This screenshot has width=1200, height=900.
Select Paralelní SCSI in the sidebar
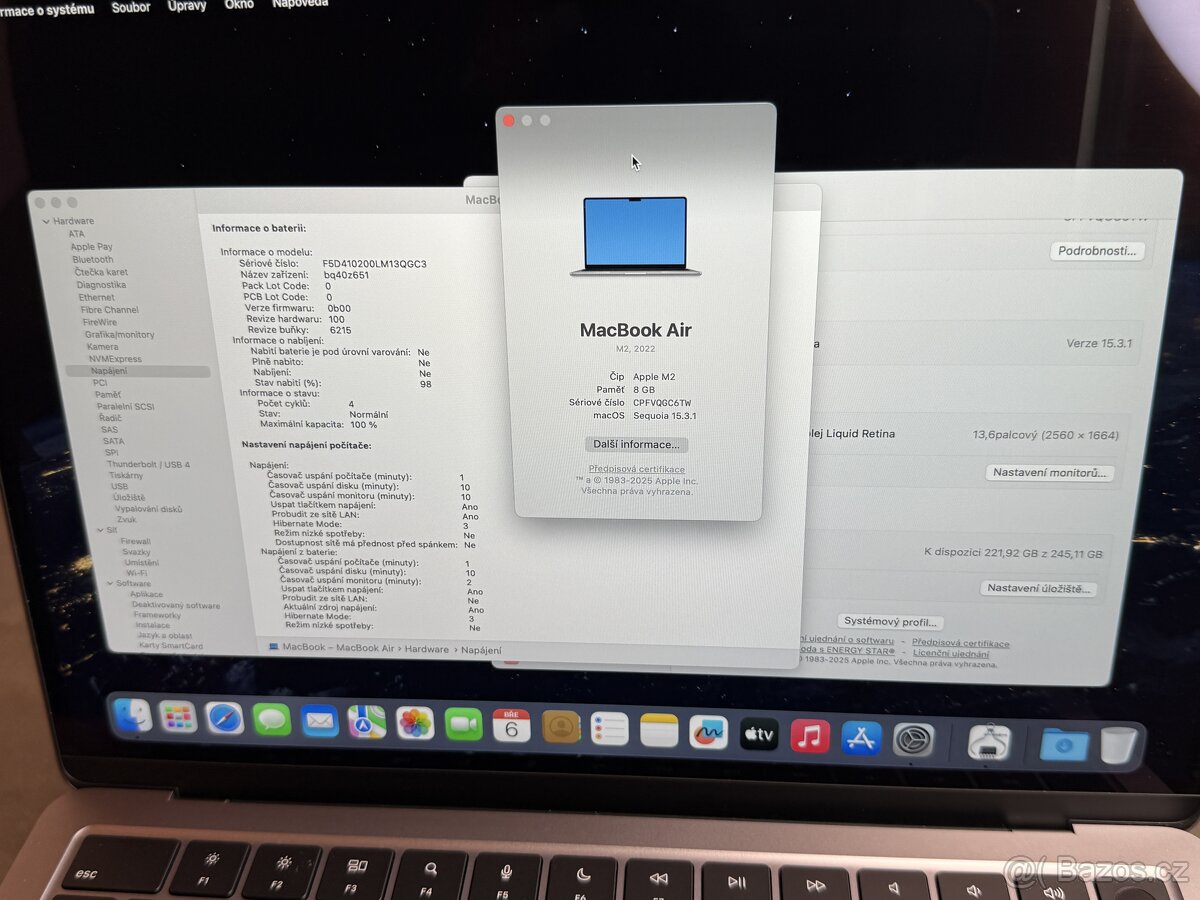(125, 407)
